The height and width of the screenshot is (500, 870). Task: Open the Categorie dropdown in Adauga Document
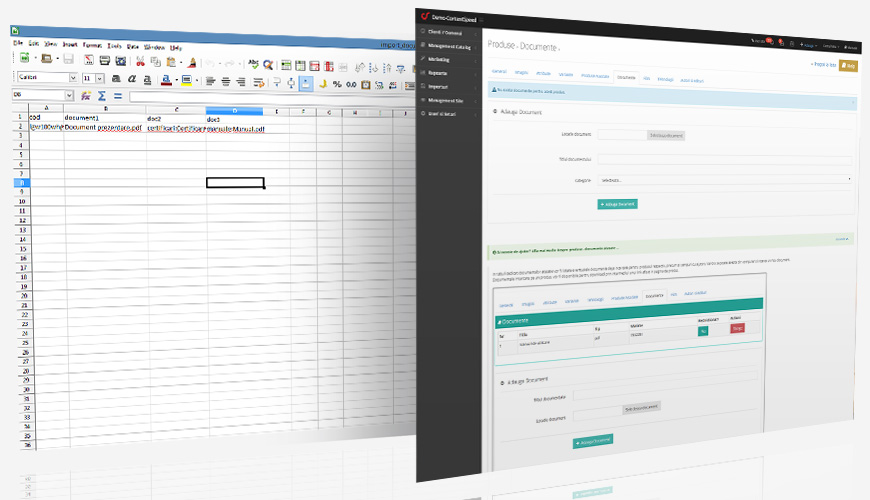tap(724, 180)
